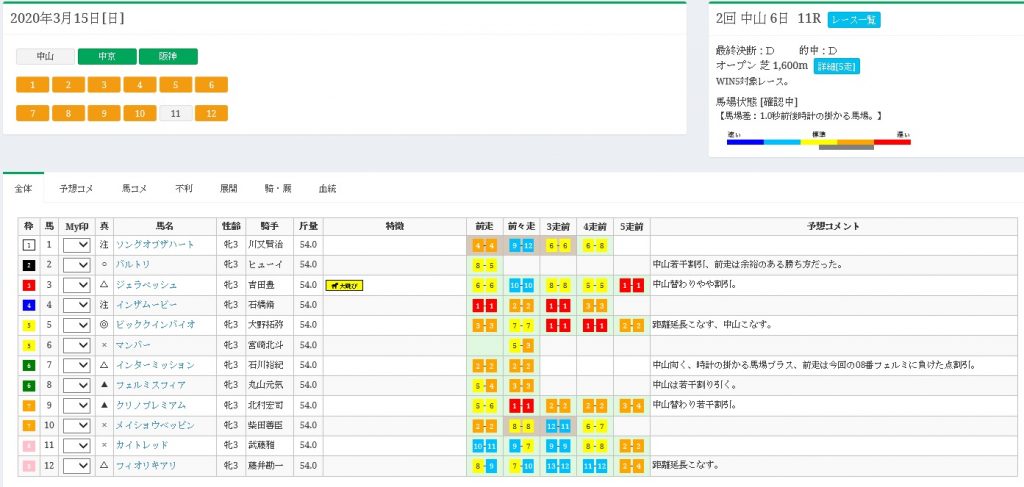Open the My印 dropdown for クリノプレミアム
The image size is (1024, 487).
tap(76, 405)
